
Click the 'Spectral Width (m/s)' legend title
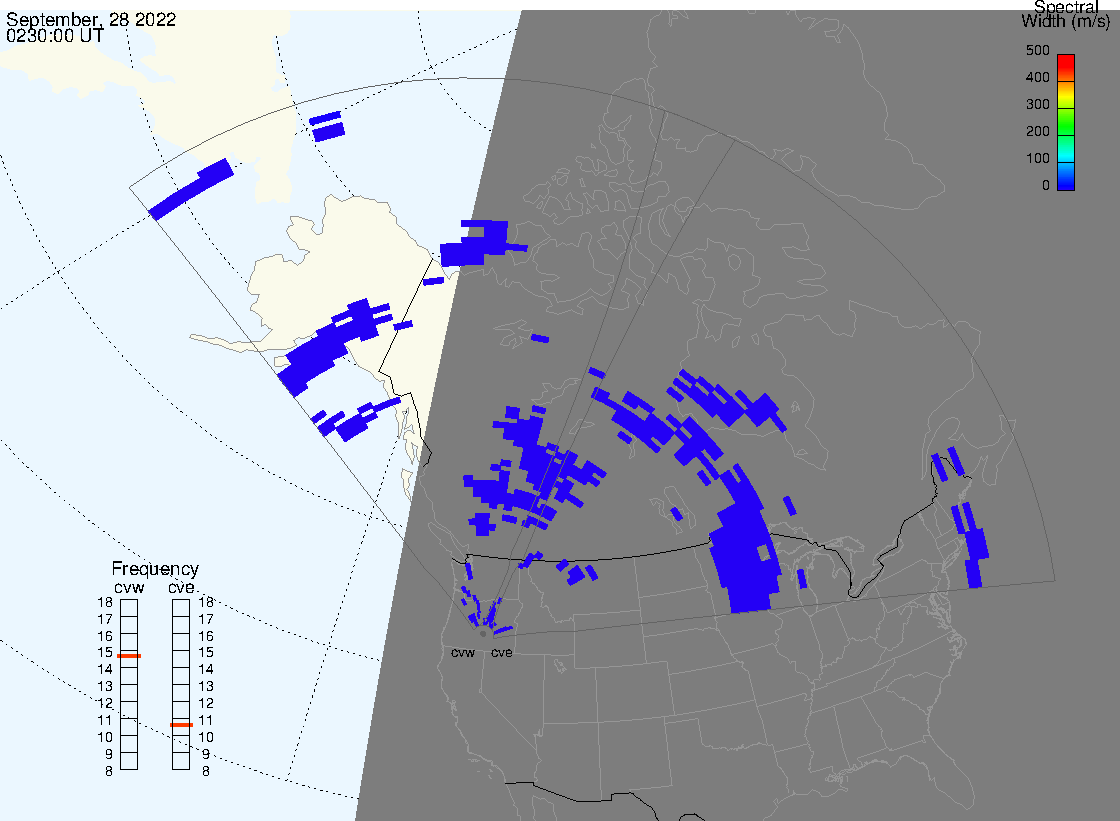pyautogui.click(x=1066, y=14)
